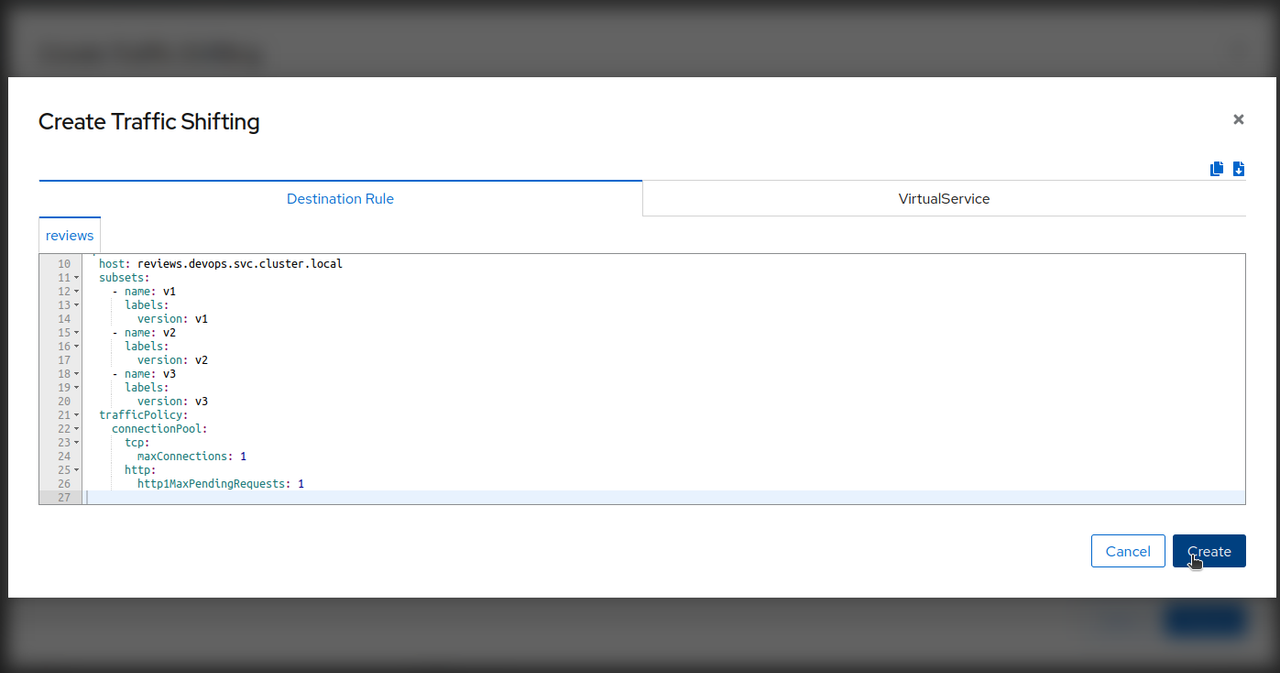1280x673 pixels.
Task: Click line number 24 in the gutter
Action: coord(64,456)
